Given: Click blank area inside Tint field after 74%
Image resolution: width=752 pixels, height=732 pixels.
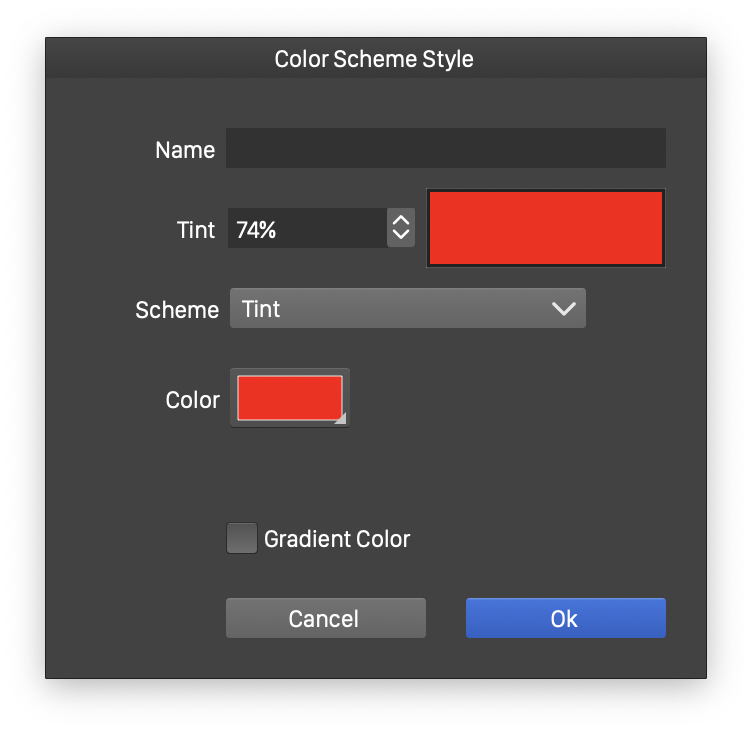Looking at the screenshot, I should click(x=335, y=230).
